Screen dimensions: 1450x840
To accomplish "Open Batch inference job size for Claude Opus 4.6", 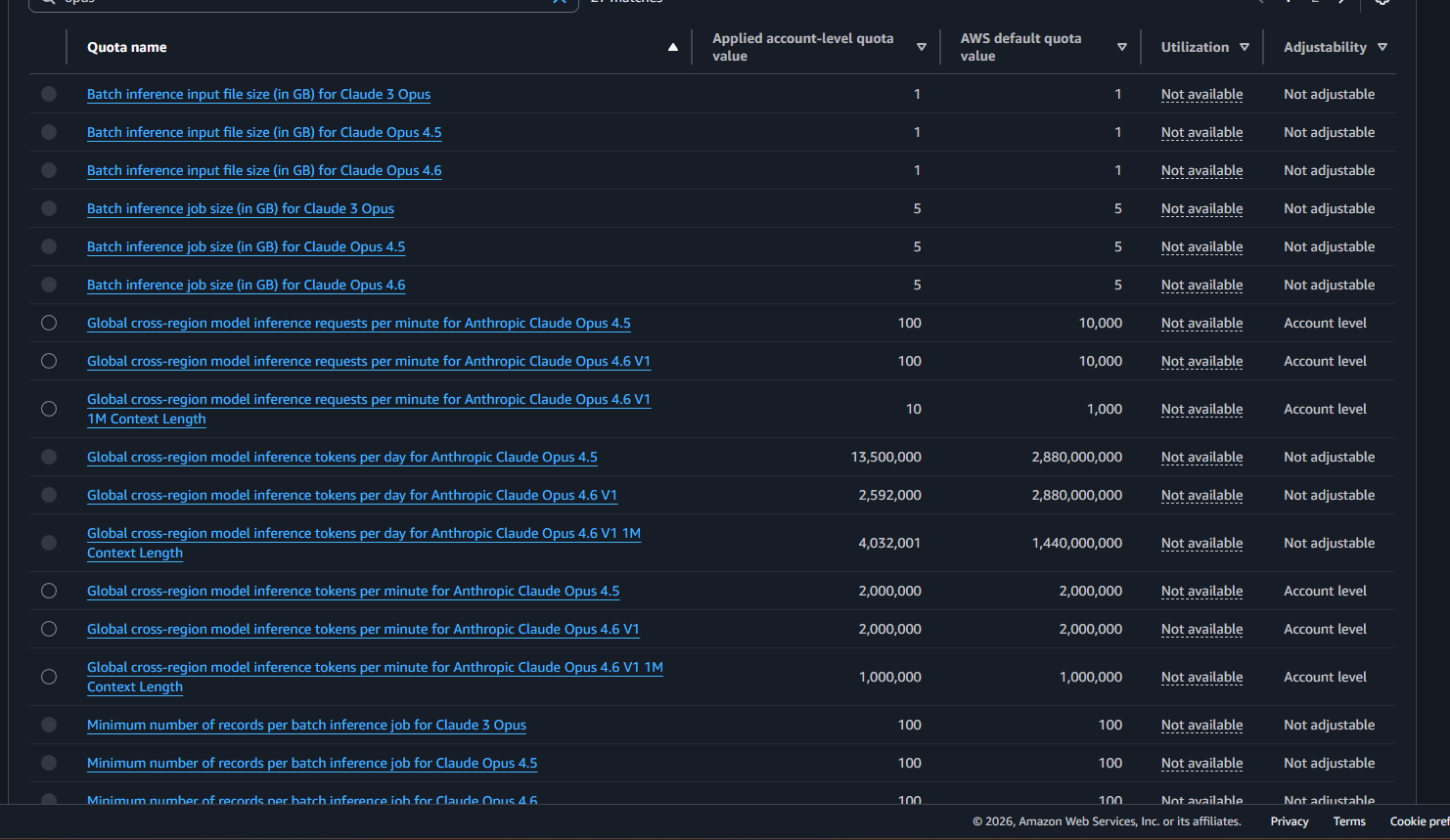I will pos(246,285).
